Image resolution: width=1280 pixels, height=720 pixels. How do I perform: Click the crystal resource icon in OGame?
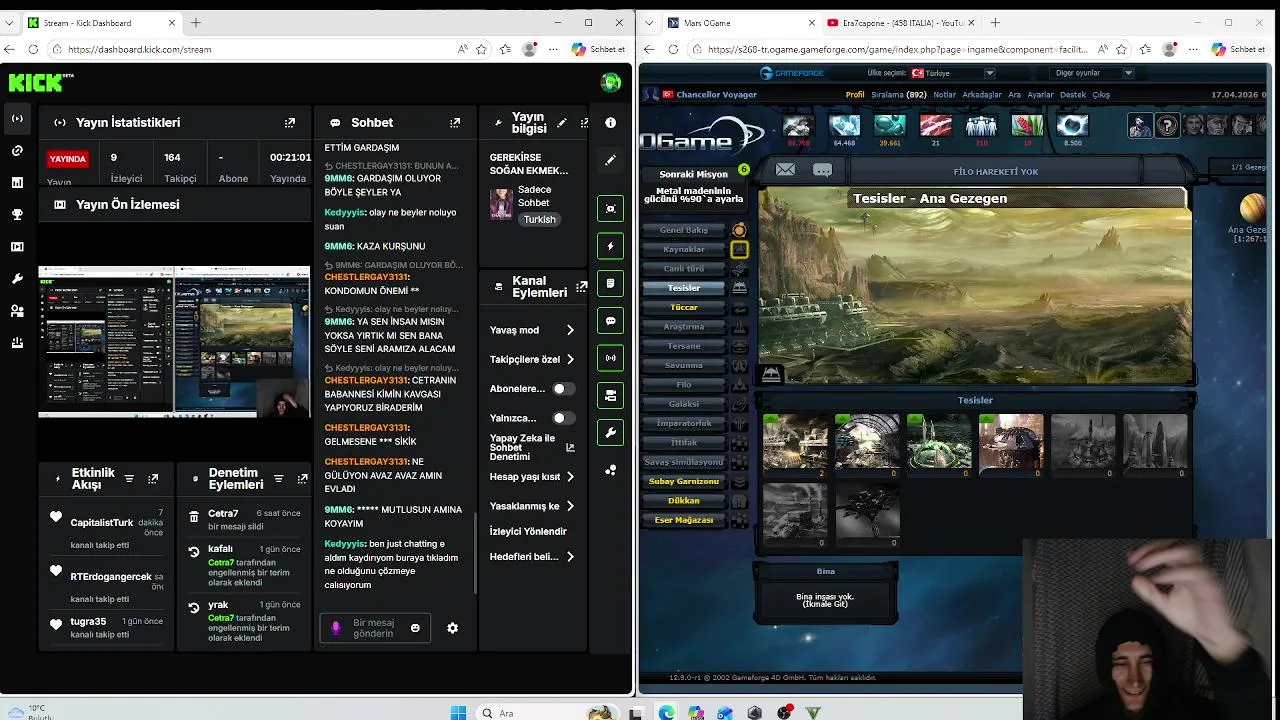(x=844, y=125)
